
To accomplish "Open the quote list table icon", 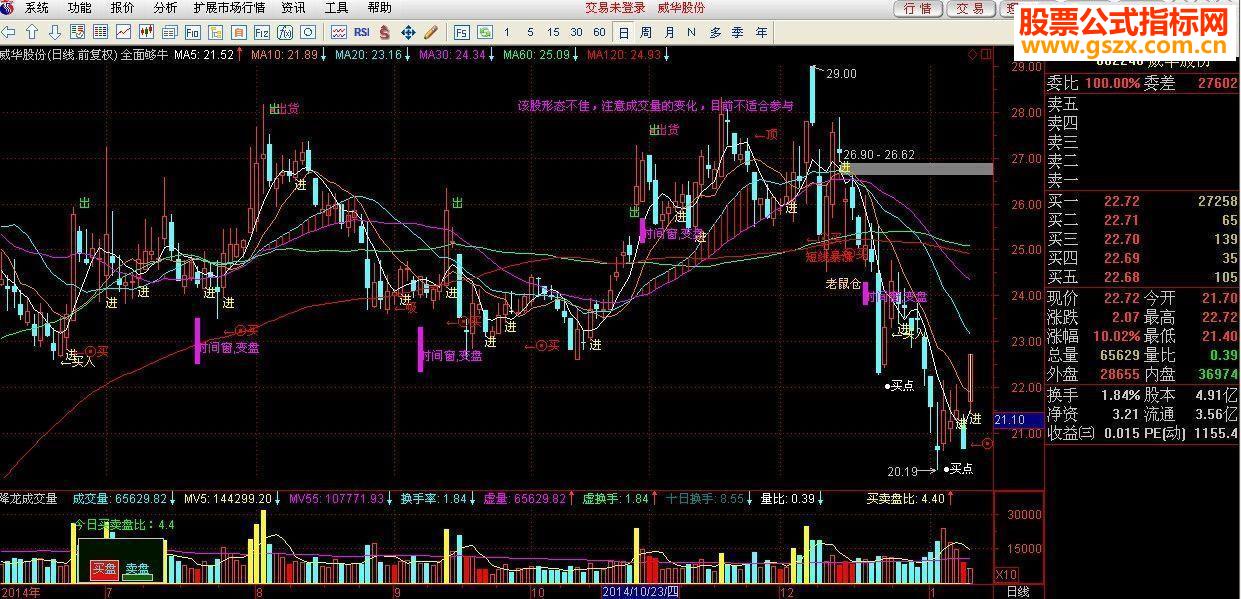I will pyautogui.click(x=100, y=32).
